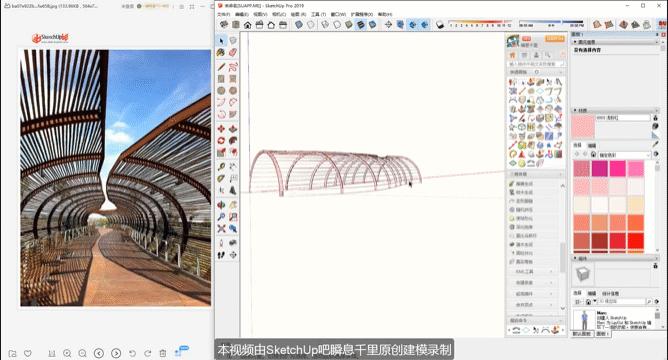This screenshot has width=668, height=360.
Task: Collapse the materials panel header triangle
Action: pyautogui.click(x=575, y=110)
